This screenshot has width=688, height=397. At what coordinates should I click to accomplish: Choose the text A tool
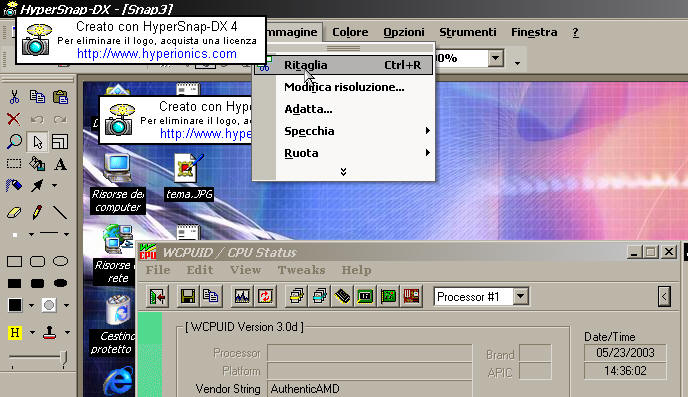tap(61, 165)
